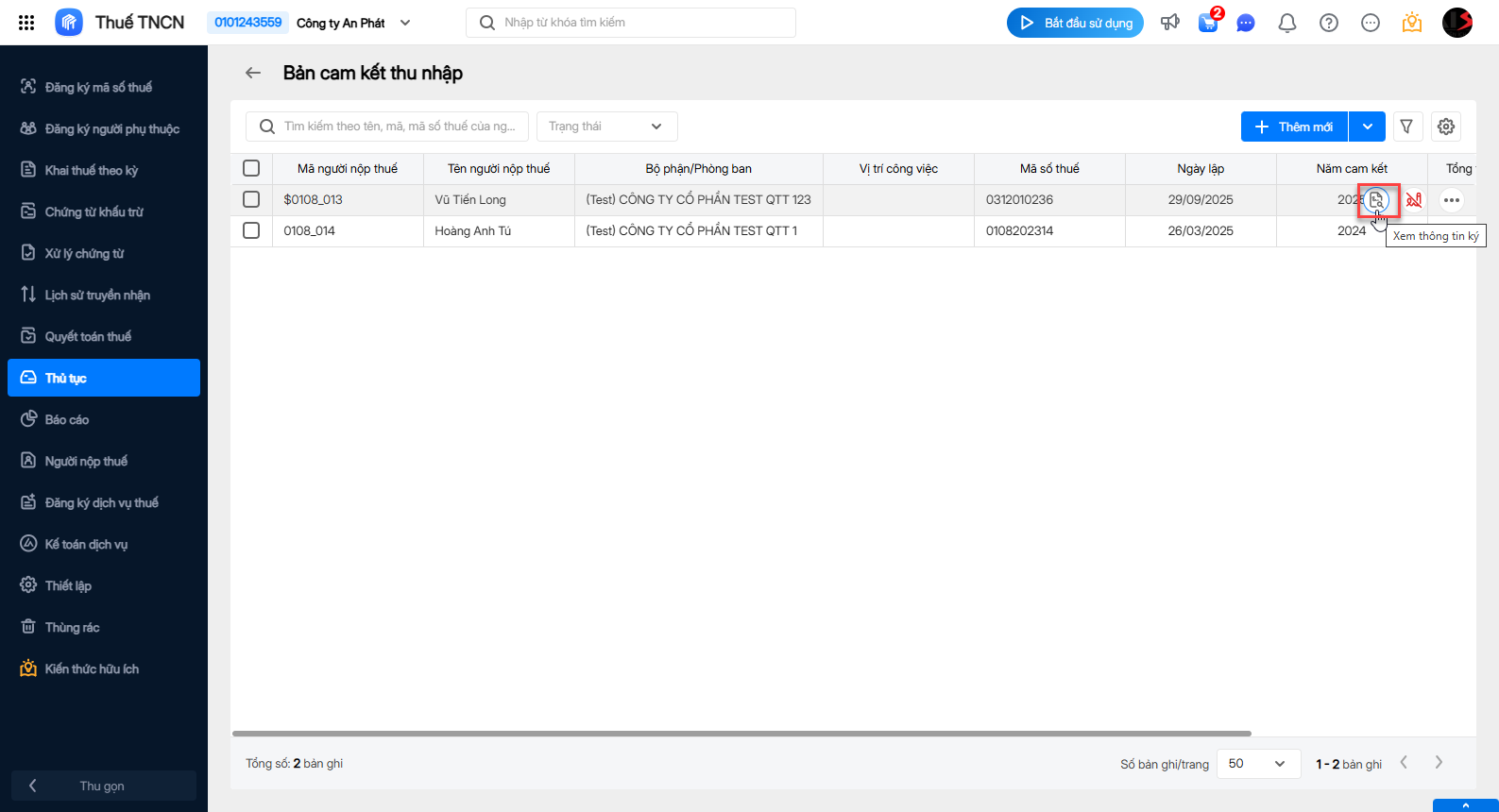The width and height of the screenshot is (1499, 812).
Task: Go to next page of records
Action: pos(1439,763)
